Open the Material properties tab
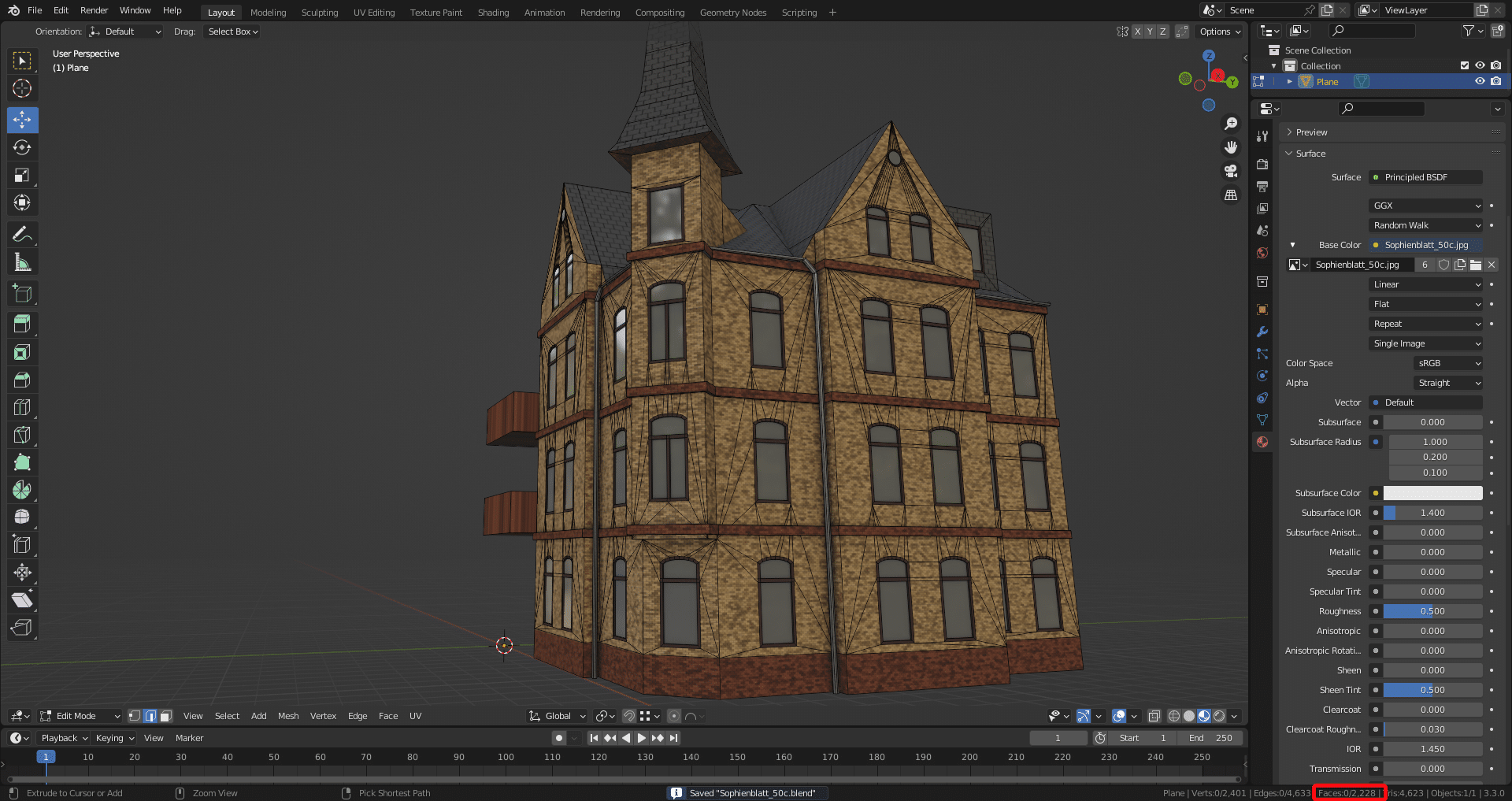 (1262, 442)
